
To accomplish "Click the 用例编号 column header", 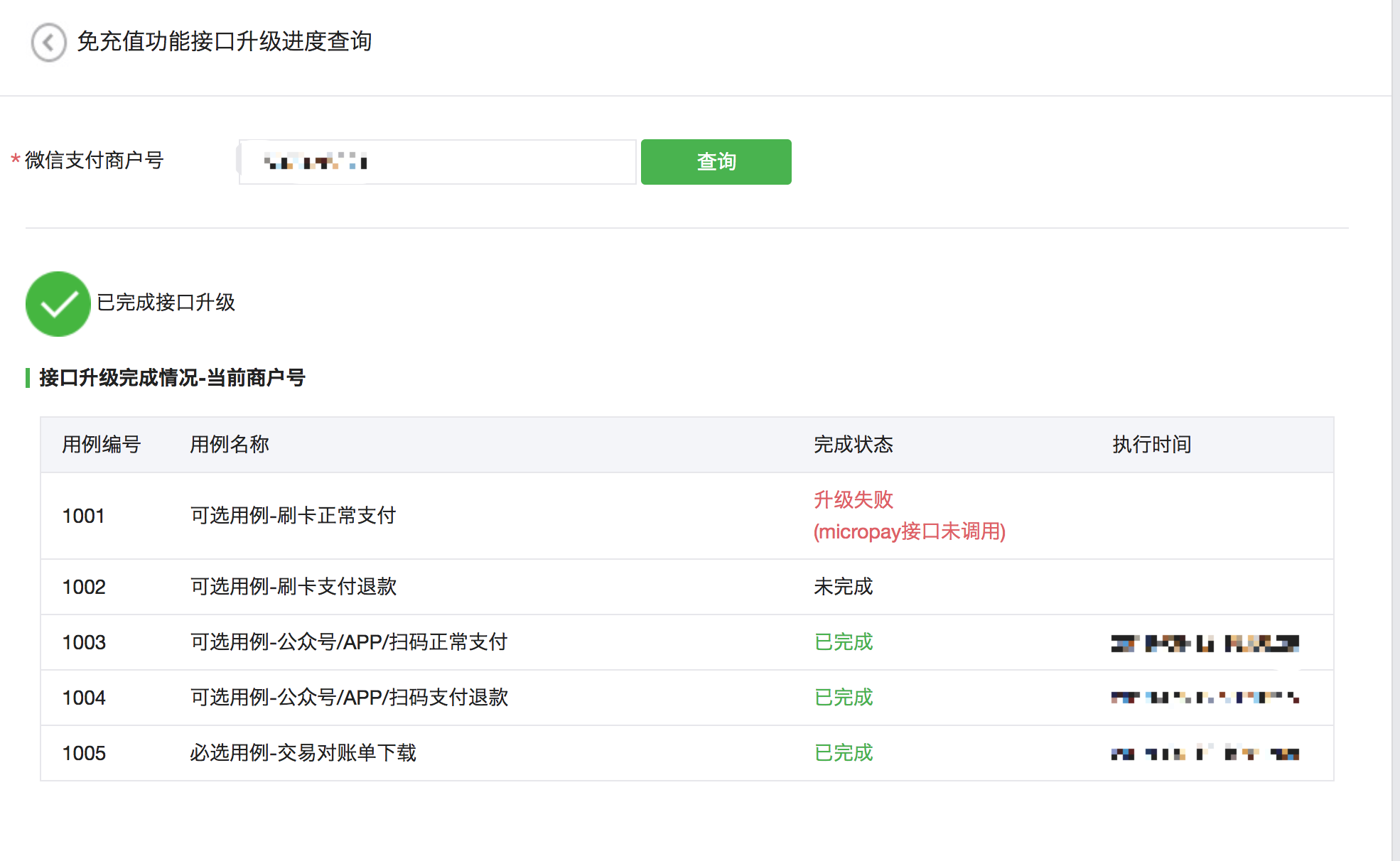I will (102, 444).
